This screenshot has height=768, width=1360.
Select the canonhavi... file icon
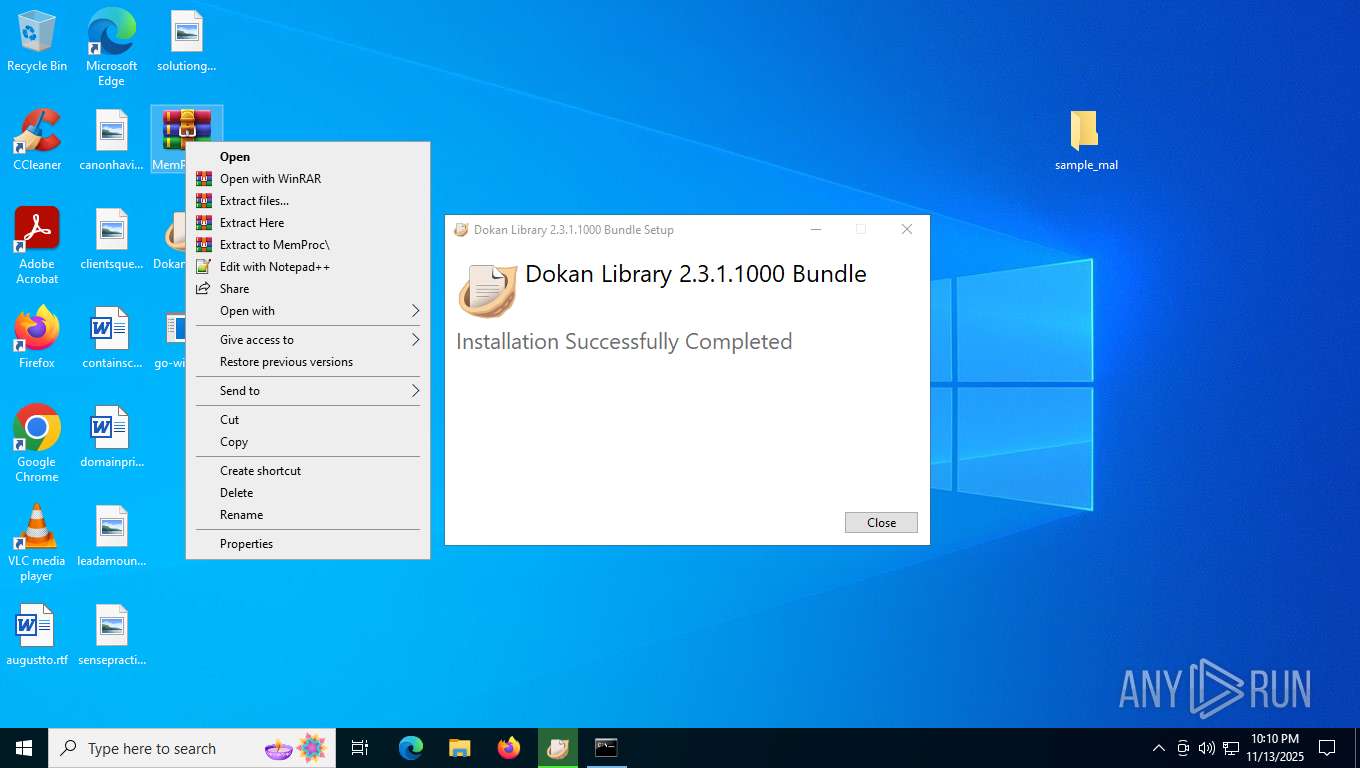[111, 141]
